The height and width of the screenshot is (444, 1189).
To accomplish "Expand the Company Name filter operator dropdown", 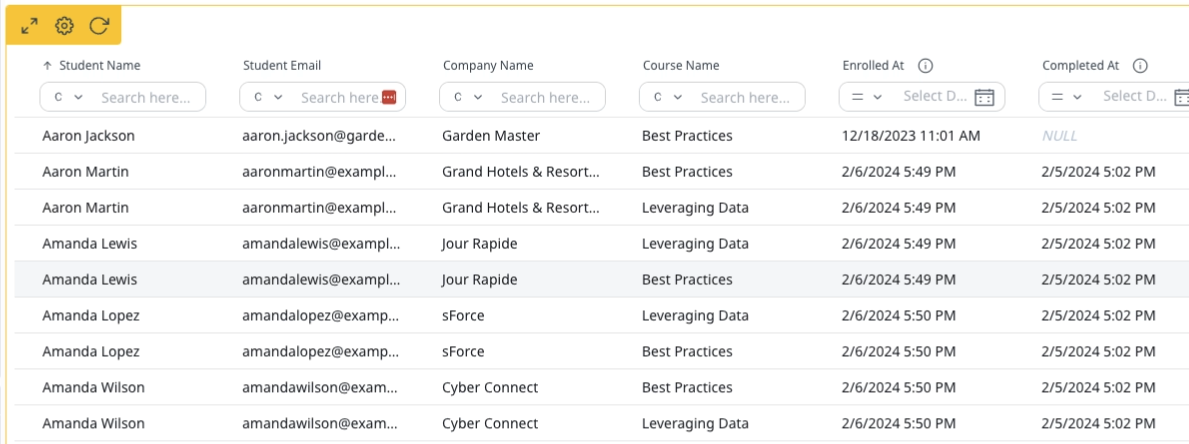I will [468, 97].
